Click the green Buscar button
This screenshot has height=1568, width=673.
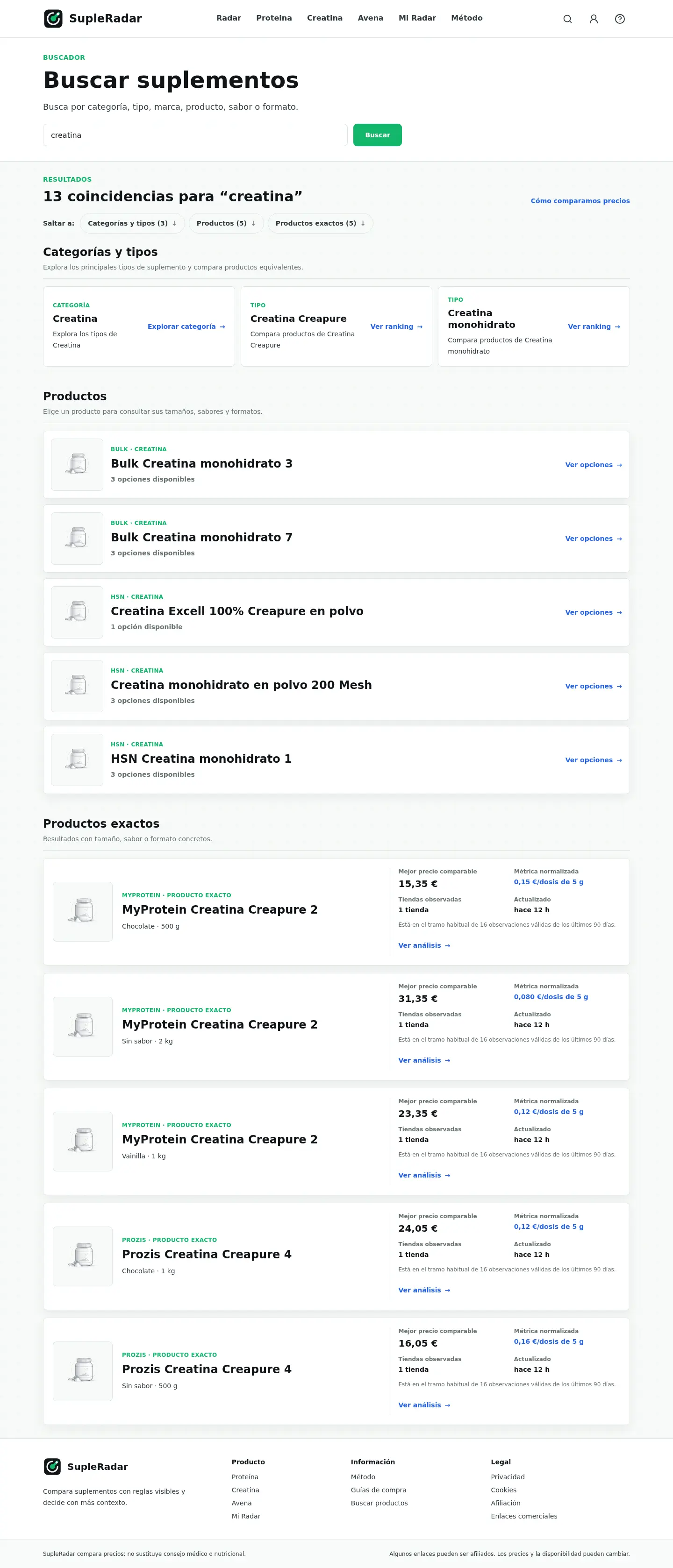[378, 135]
